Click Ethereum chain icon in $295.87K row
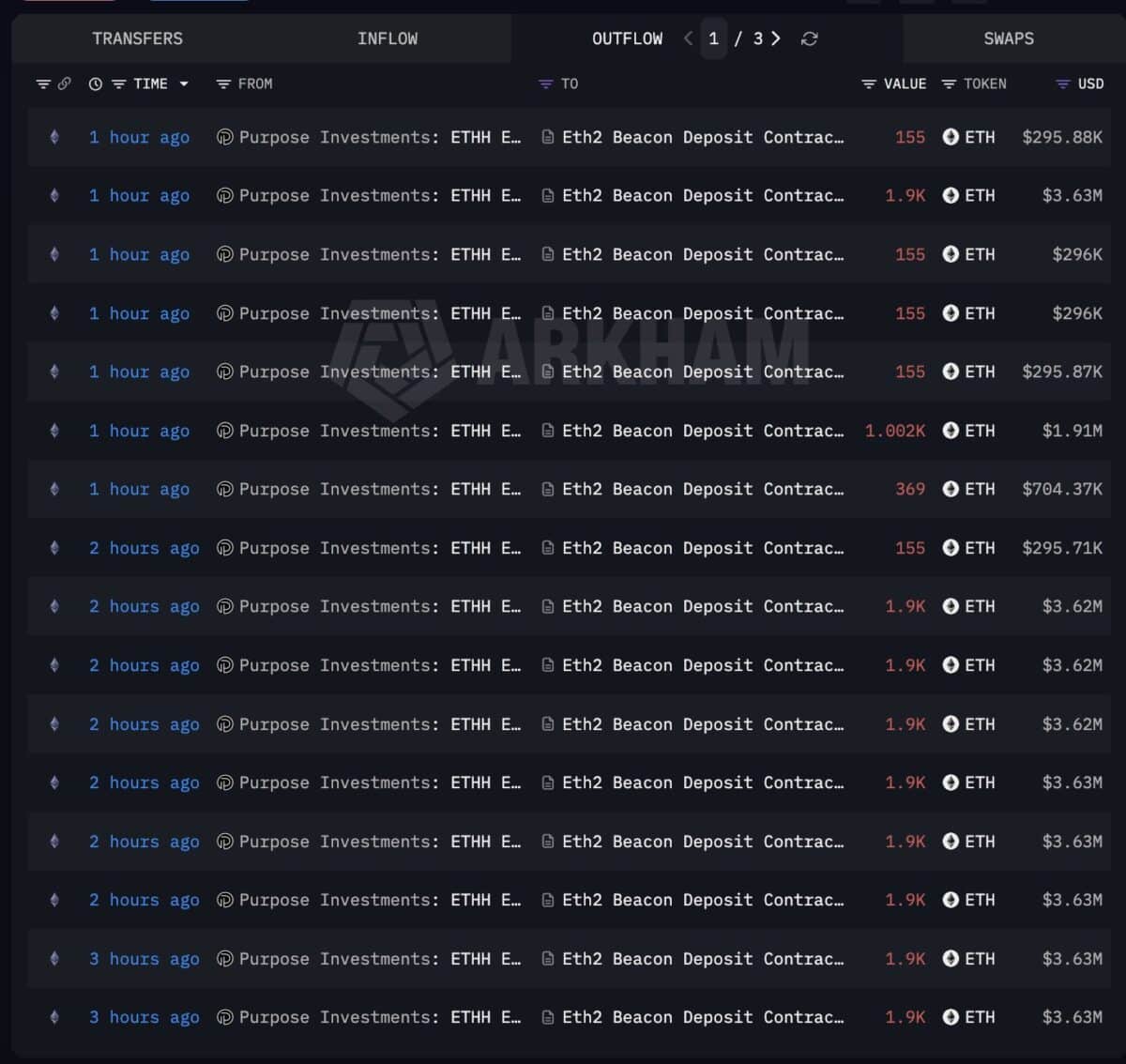1126x1064 pixels. click(54, 372)
